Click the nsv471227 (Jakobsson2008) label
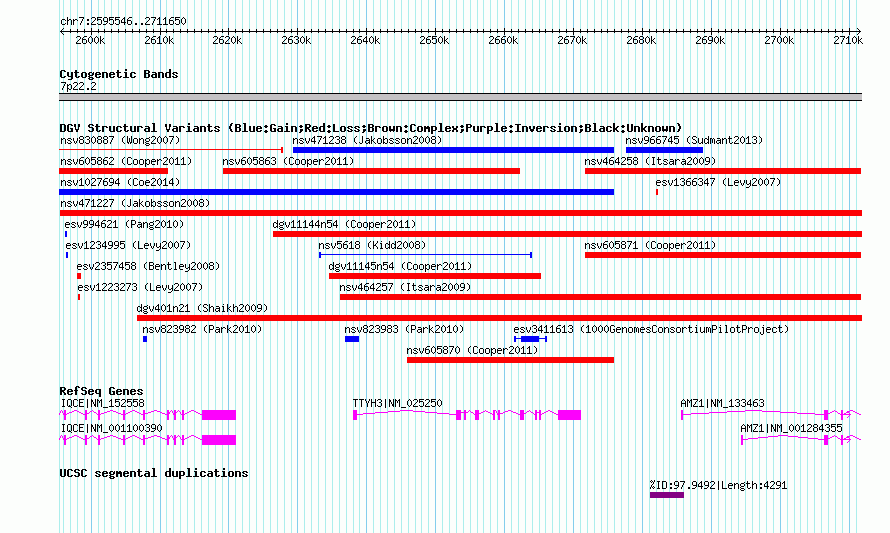The width and height of the screenshot is (890, 533). coord(135,203)
